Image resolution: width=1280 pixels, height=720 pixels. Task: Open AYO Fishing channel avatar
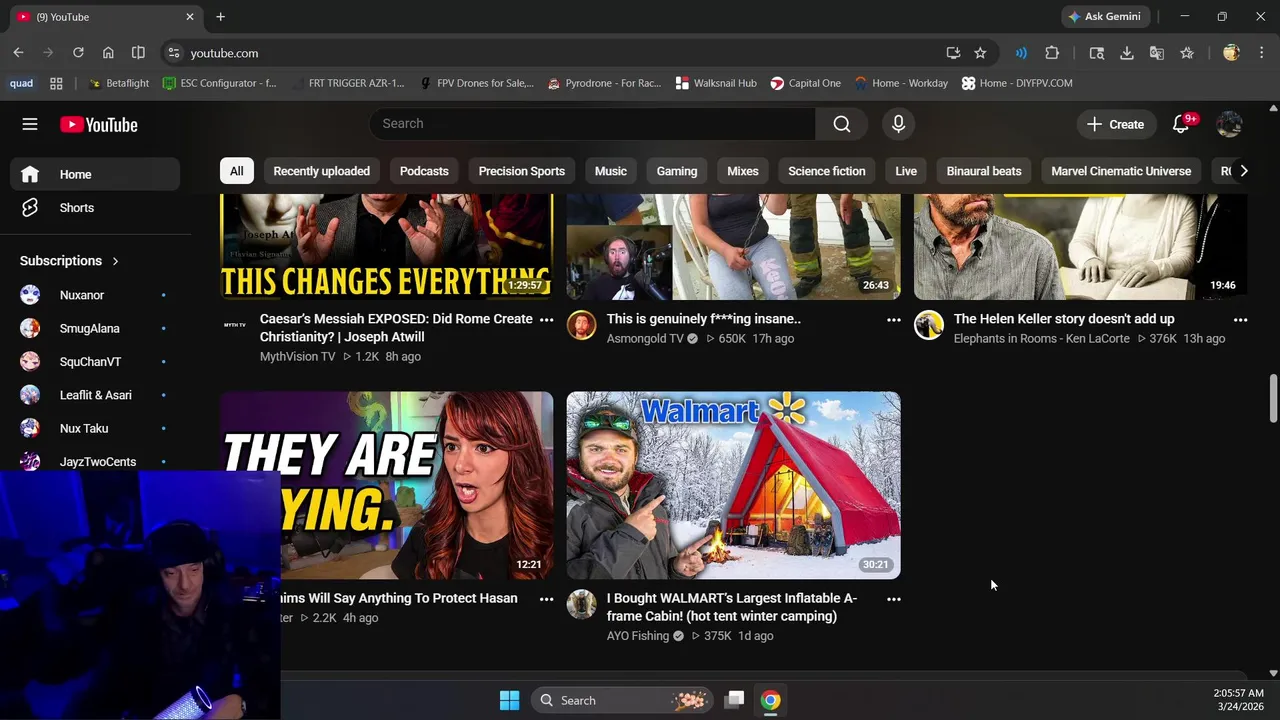tap(581, 604)
